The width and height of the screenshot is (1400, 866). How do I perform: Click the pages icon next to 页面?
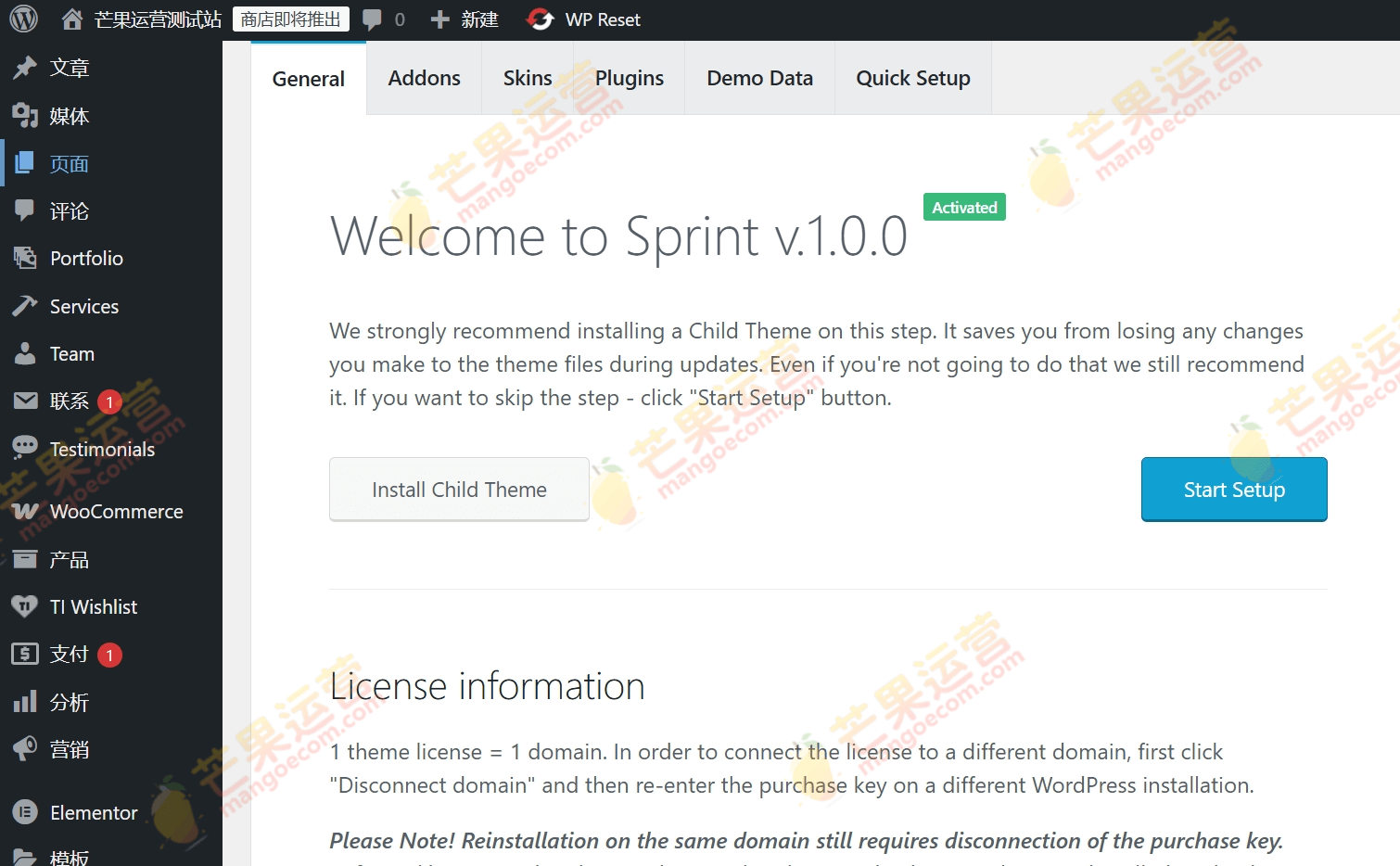pyautogui.click(x=25, y=163)
